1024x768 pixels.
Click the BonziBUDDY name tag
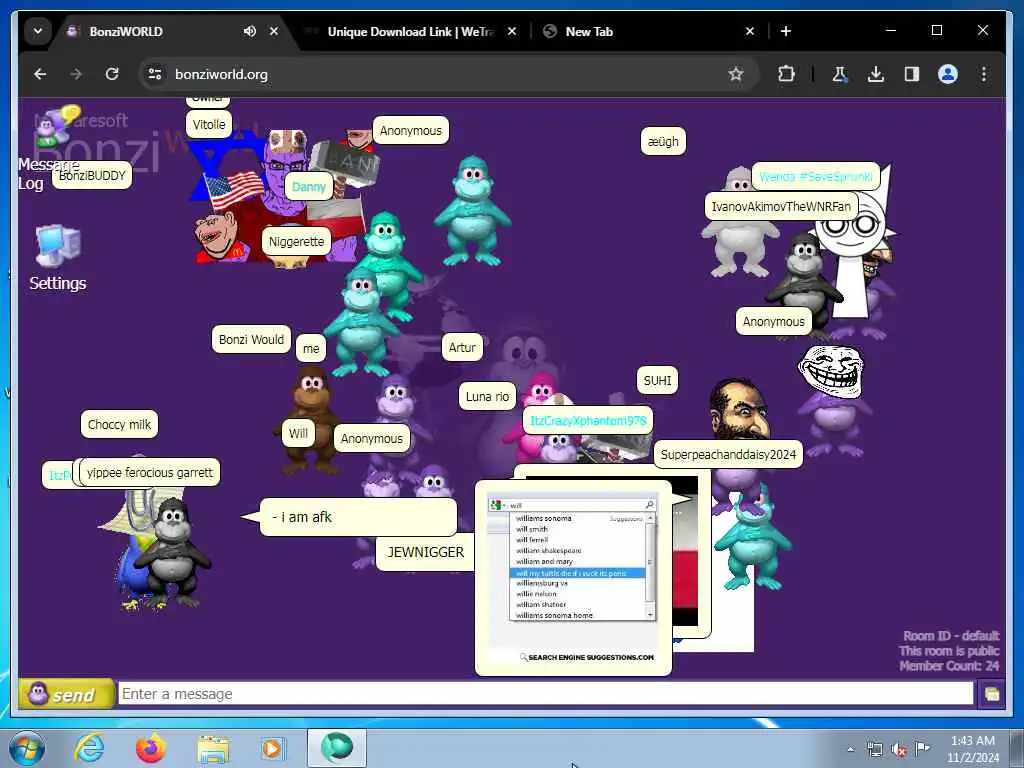(92, 176)
